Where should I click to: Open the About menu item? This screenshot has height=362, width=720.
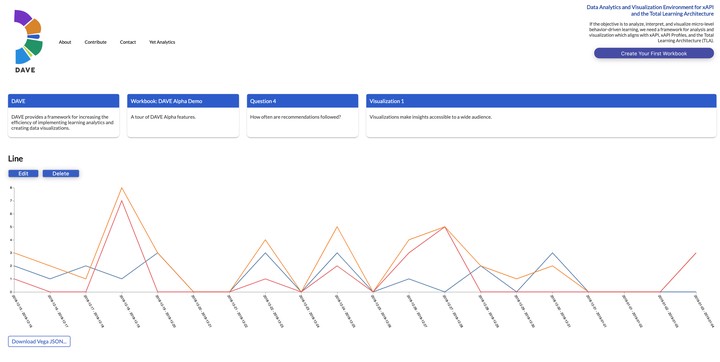click(65, 42)
